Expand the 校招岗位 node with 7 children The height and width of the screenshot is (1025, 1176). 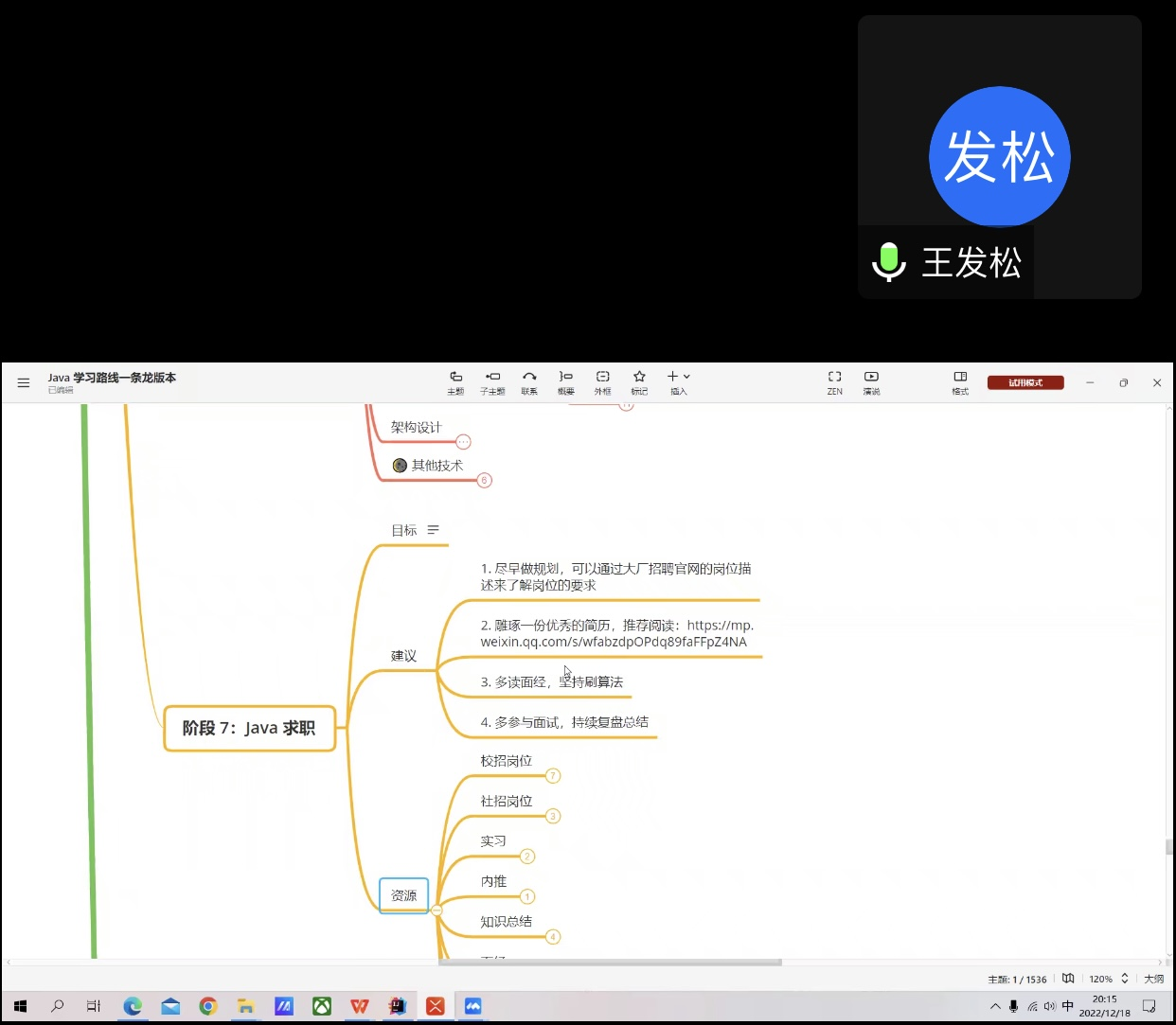[x=553, y=776]
